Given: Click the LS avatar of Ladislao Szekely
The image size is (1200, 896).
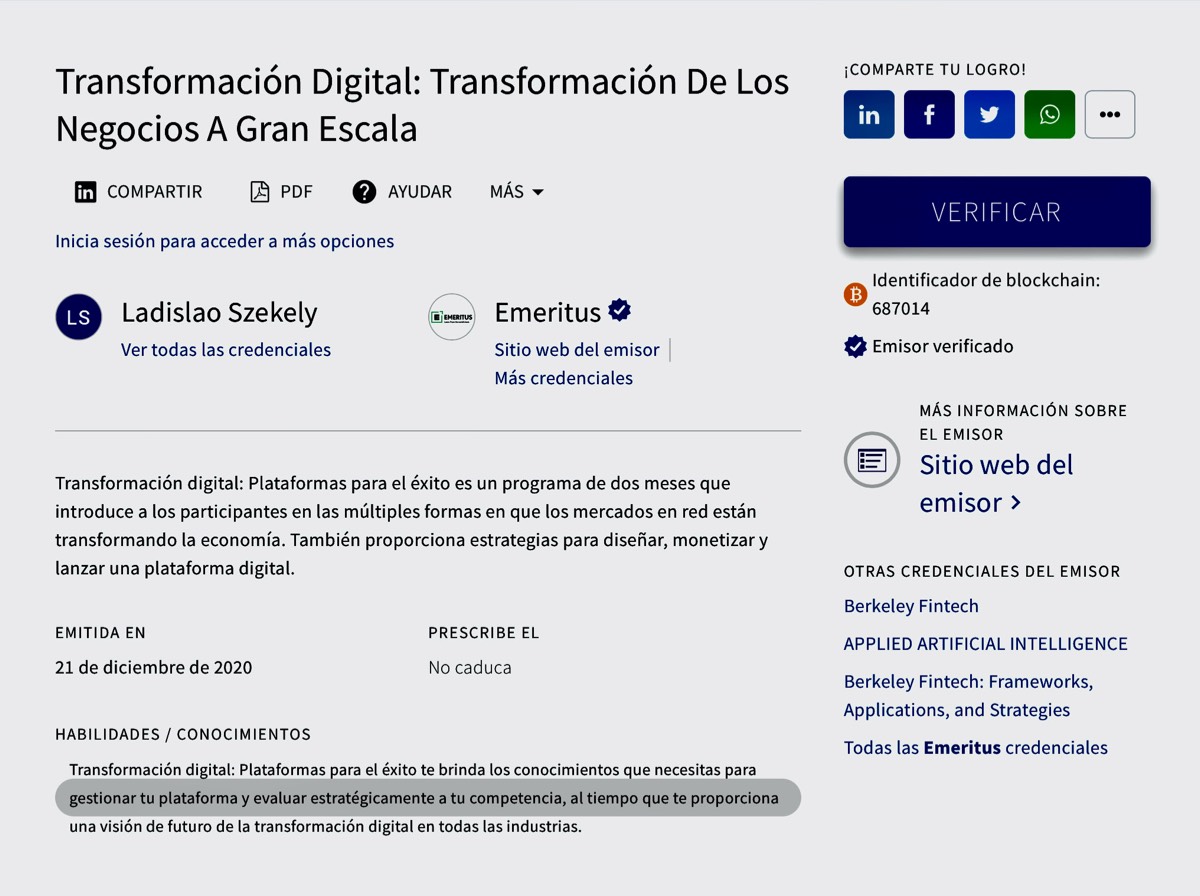Looking at the screenshot, I should click(79, 317).
